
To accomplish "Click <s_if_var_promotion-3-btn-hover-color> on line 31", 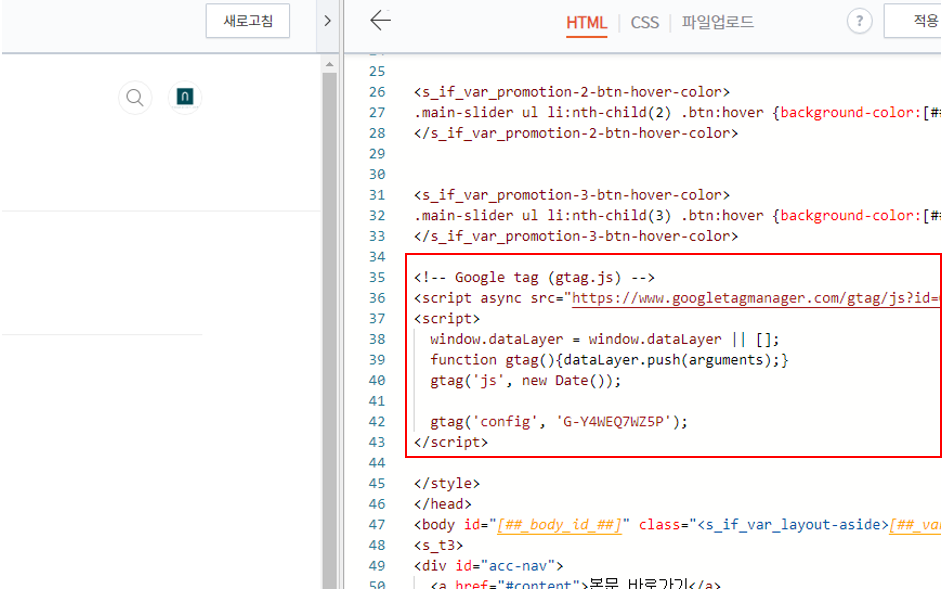I will (571, 195).
